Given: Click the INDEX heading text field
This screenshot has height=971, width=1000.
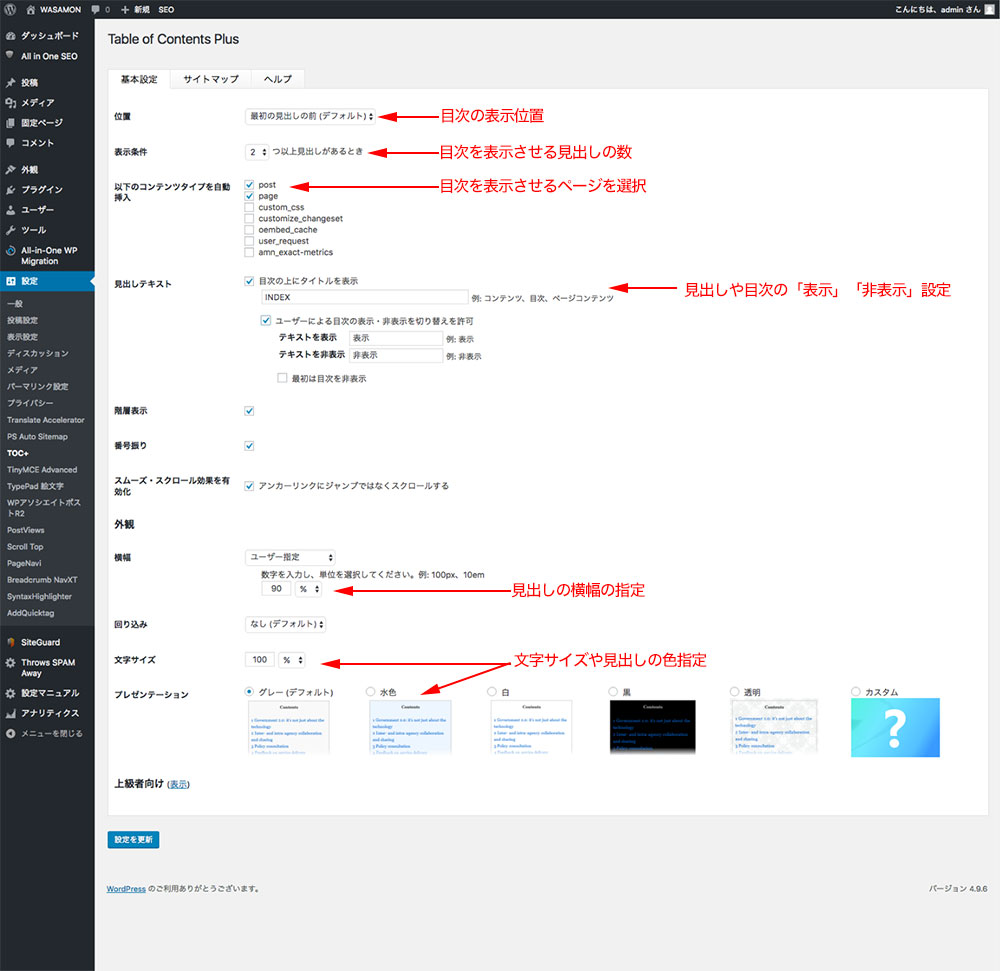Looking at the screenshot, I should 365,297.
